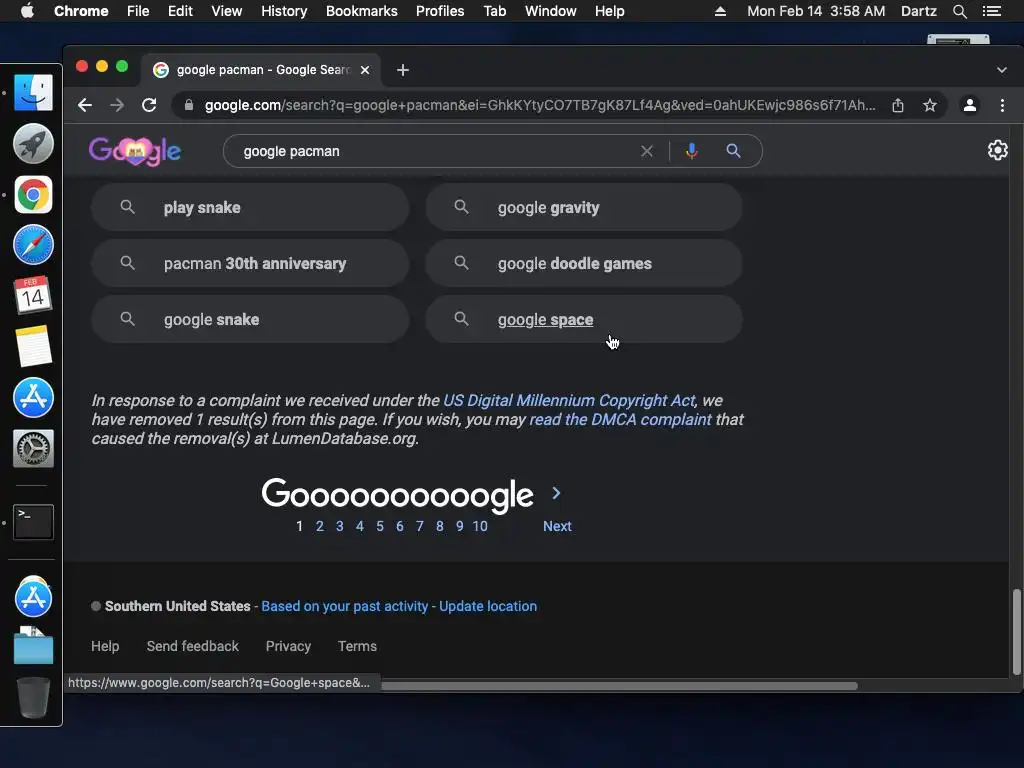The width and height of the screenshot is (1024, 768).
Task: Open the google snake suggestion
Action: click(250, 320)
